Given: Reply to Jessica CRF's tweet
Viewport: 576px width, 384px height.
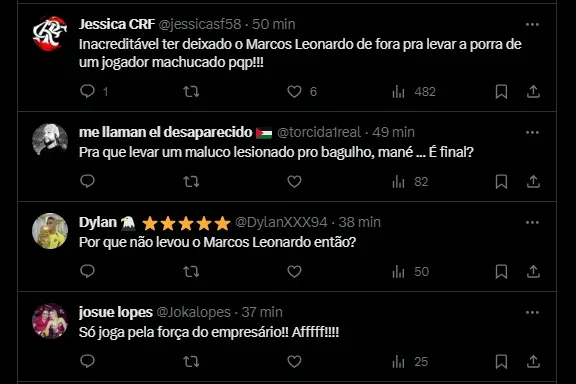Looking at the screenshot, I should pos(94,91).
